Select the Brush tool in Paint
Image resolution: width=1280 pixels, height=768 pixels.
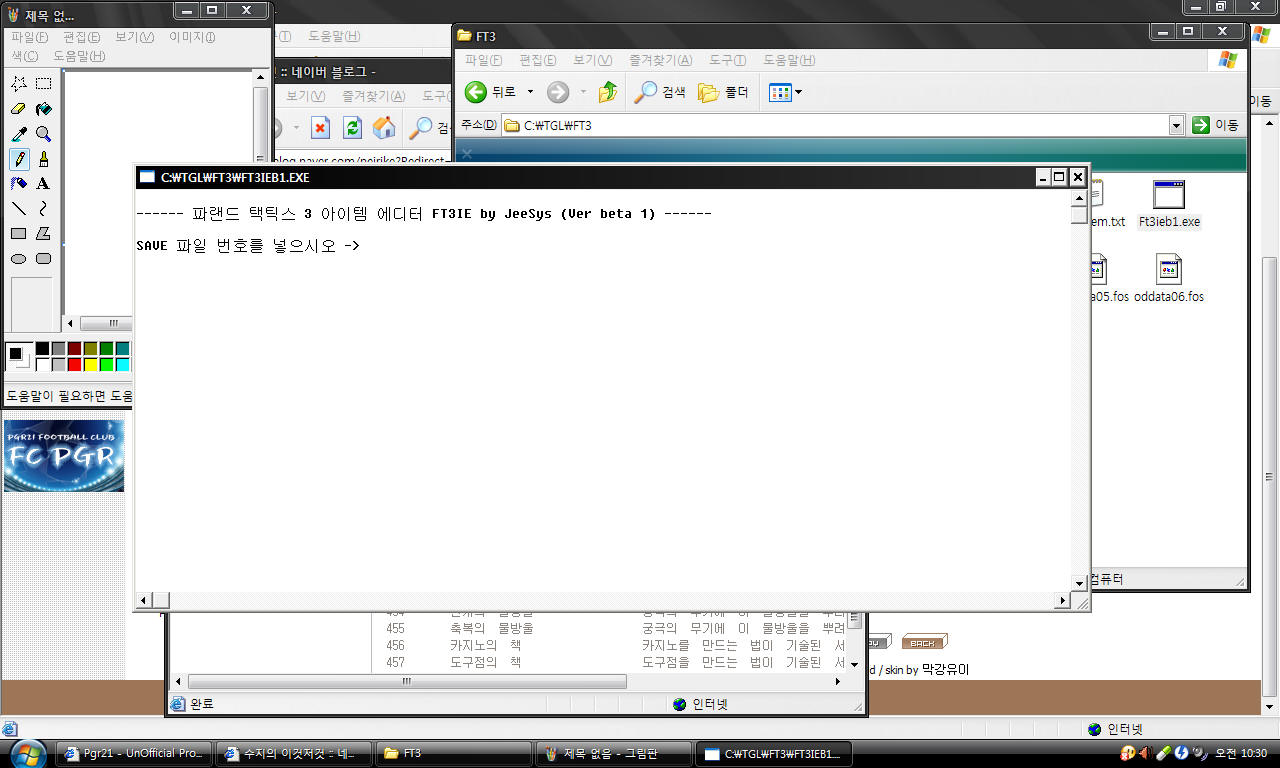point(44,159)
